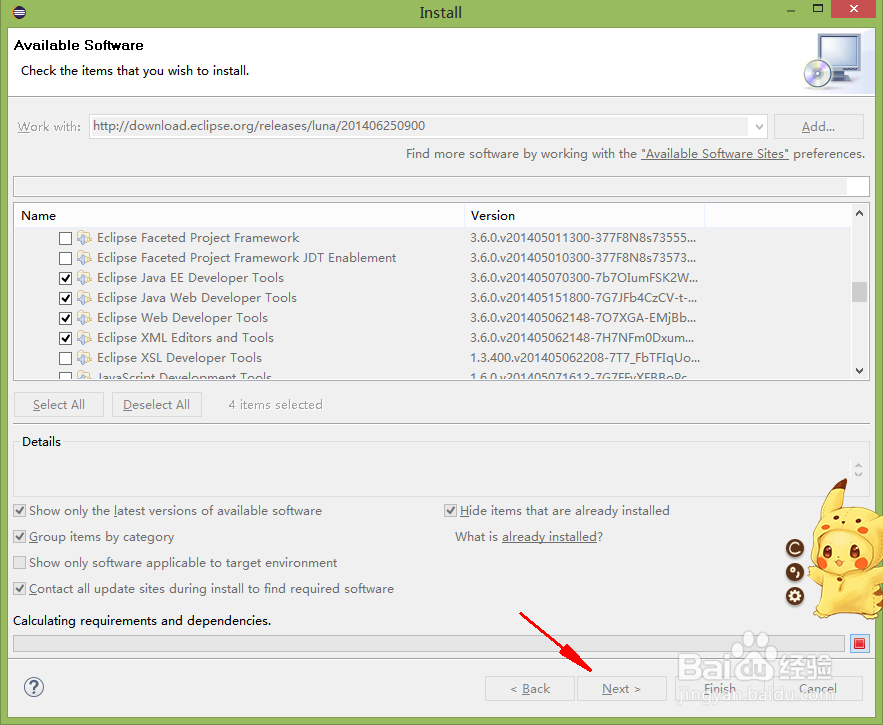The image size is (883, 725).
Task: Click the progress bar of dependency calculation
Action: coord(429,643)
